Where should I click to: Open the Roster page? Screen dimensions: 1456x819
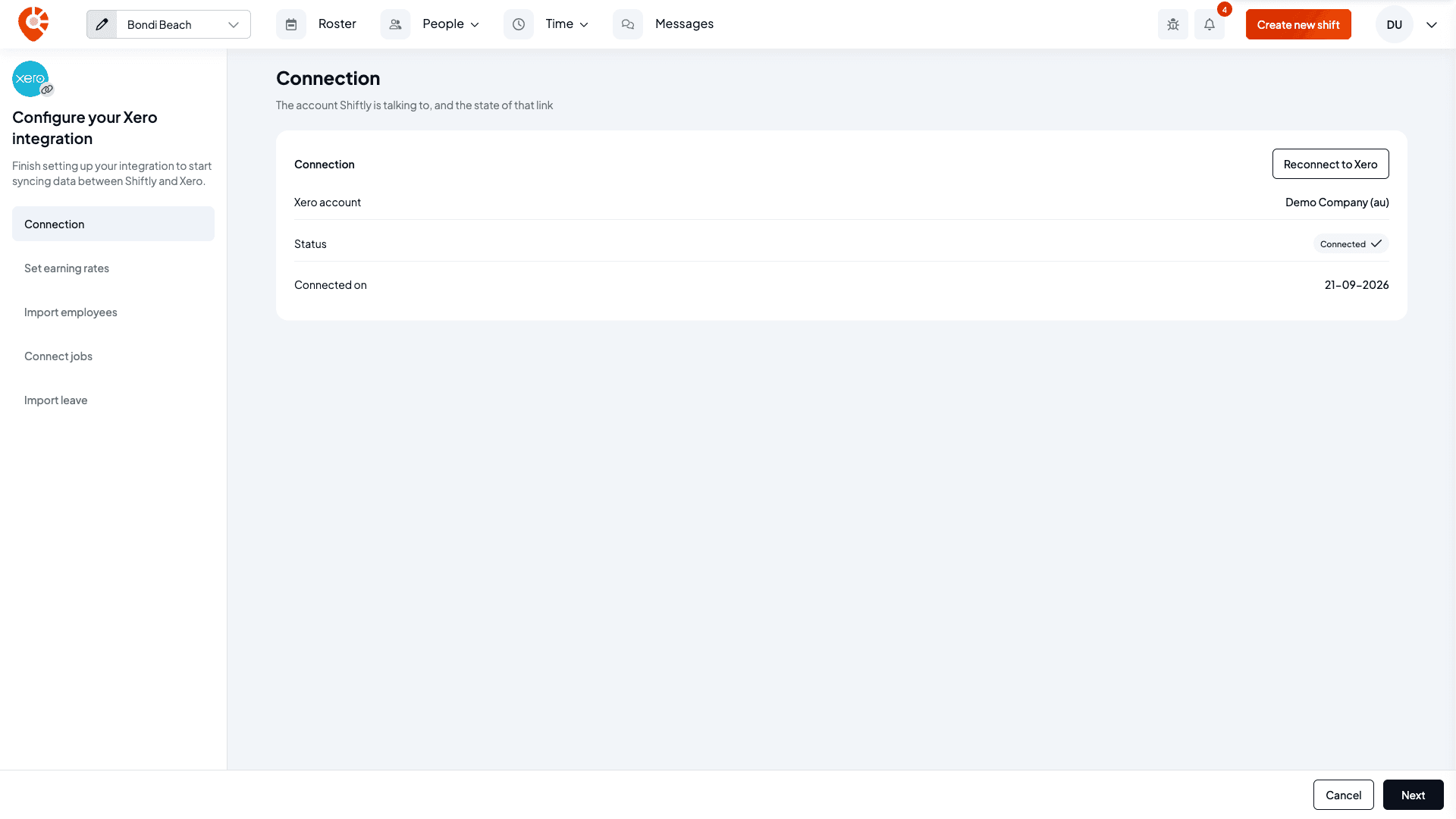click(x=337, y=24)
